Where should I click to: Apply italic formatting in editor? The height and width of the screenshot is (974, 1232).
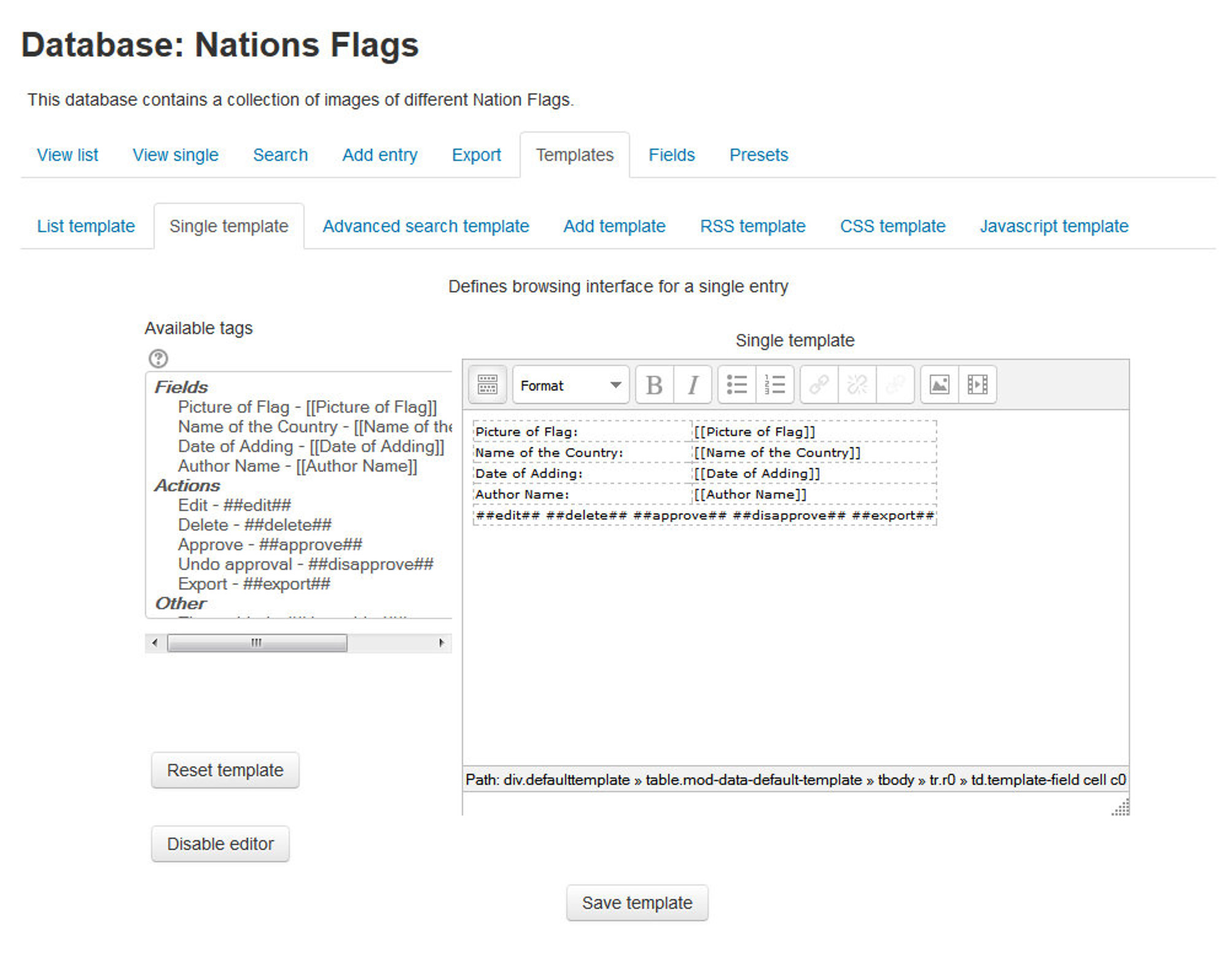[693, 385]
